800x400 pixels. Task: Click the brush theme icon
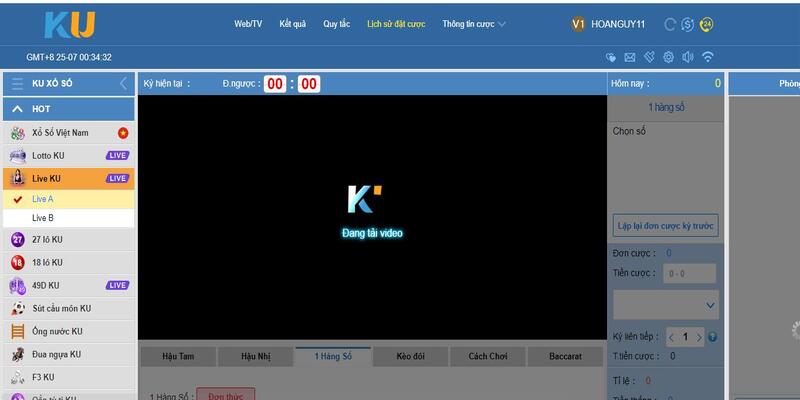coord(649,57)
